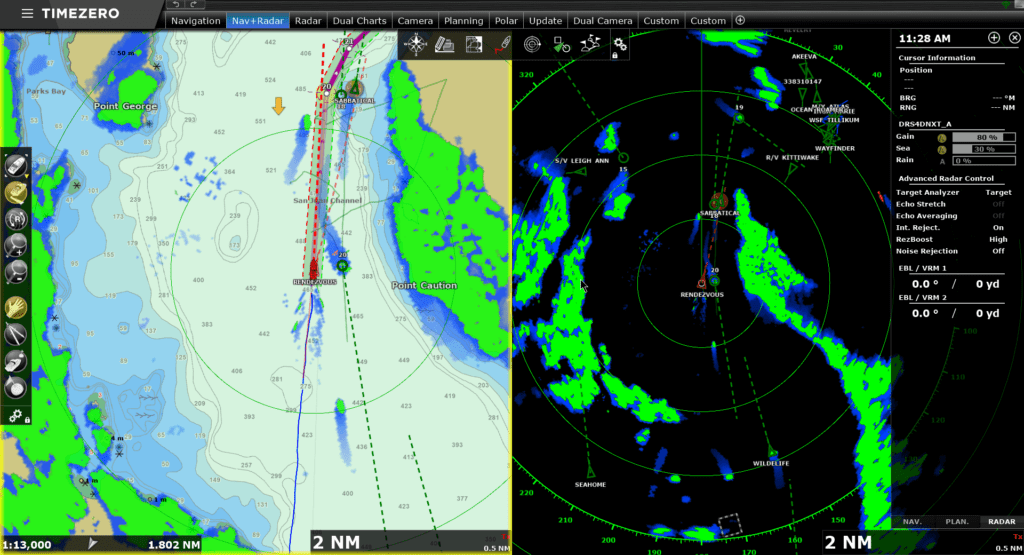Select the zoom out magnifier tool
The image size is (1024, 555).
click(16, 272)
